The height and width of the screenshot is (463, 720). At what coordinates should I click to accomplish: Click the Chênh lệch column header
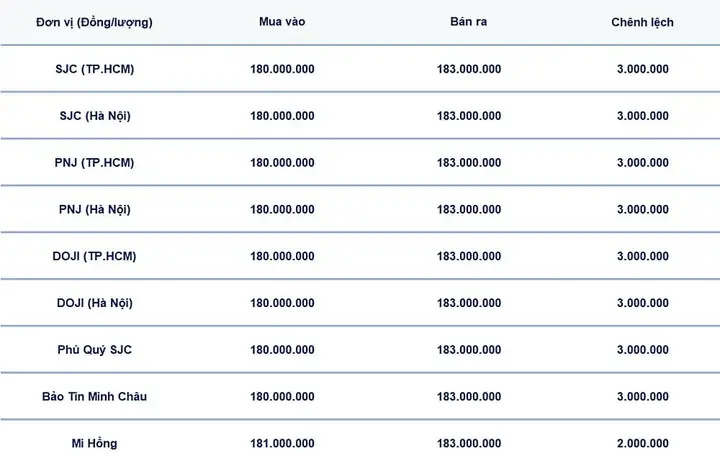pyautogui.click(x=642, y=22)
